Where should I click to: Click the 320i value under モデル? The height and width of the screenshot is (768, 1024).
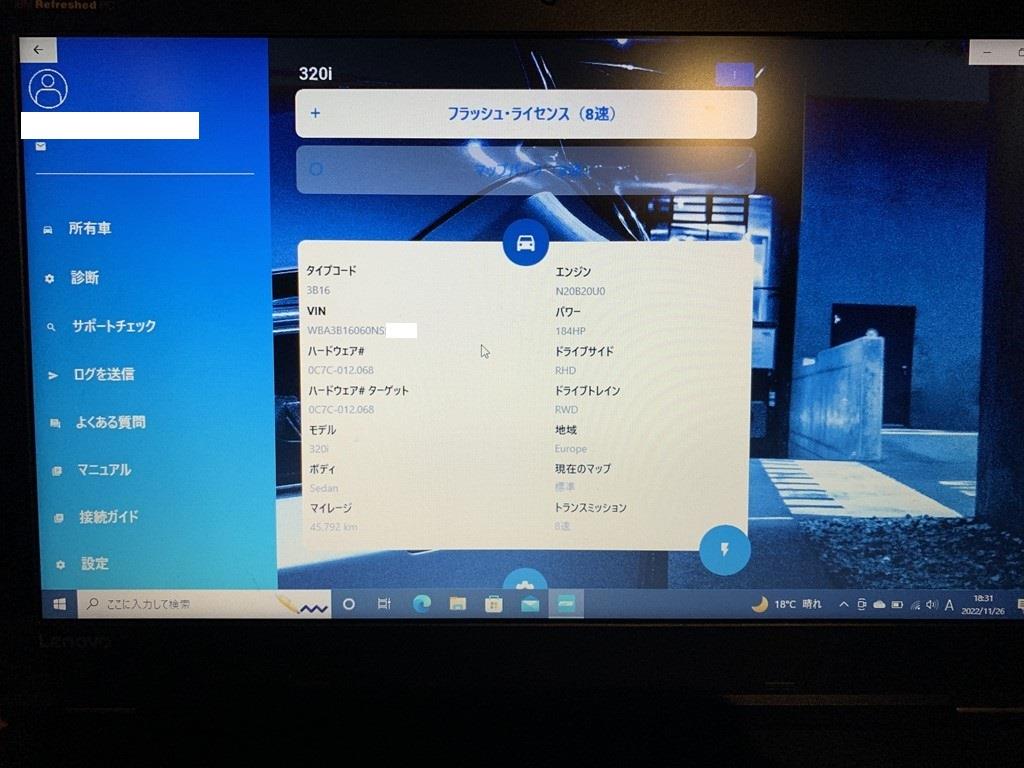click(x=319, y=449)
